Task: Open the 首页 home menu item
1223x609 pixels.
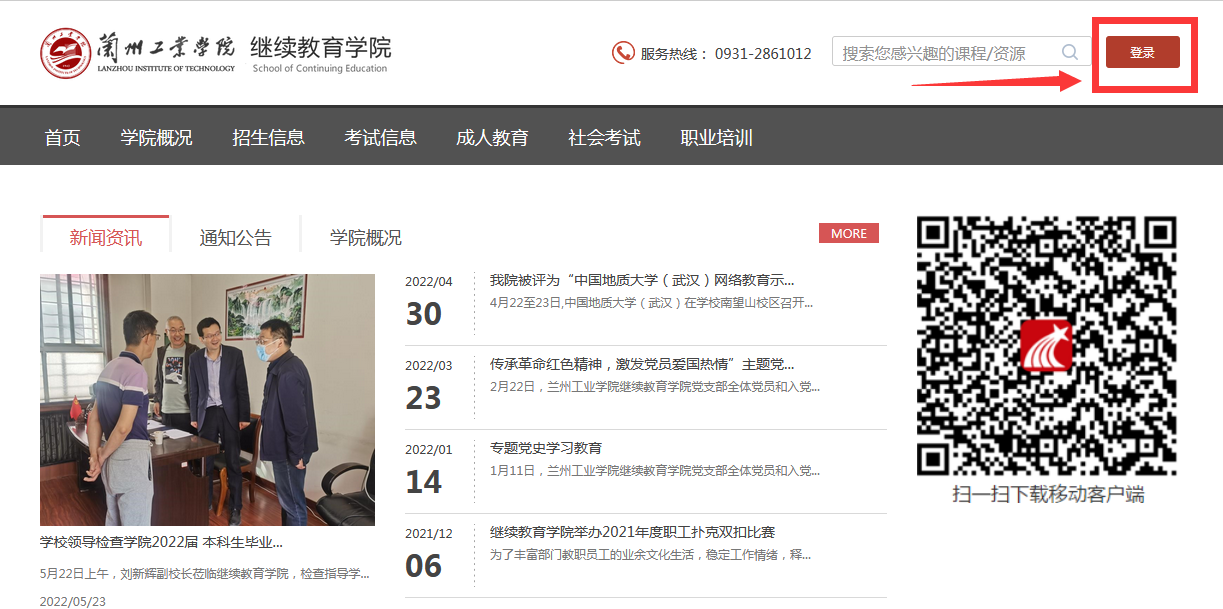Action: coord(62,137)
